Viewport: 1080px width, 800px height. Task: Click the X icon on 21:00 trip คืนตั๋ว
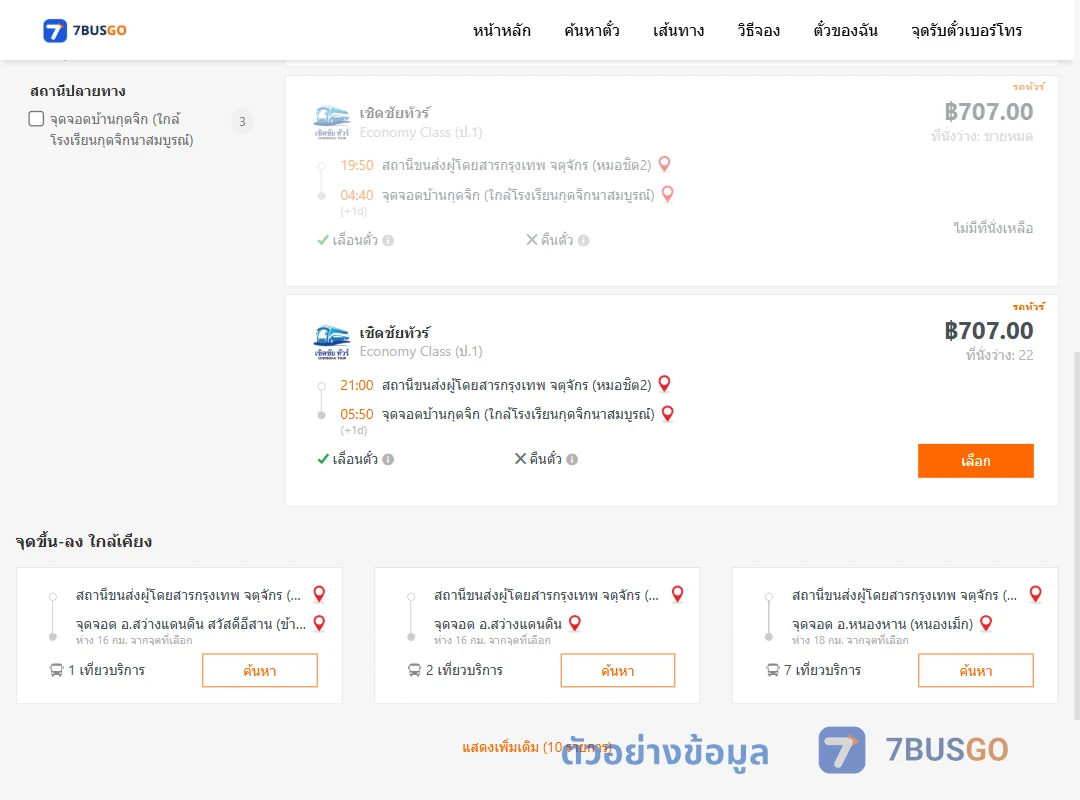pyautogui.click(x=521, y=459)
